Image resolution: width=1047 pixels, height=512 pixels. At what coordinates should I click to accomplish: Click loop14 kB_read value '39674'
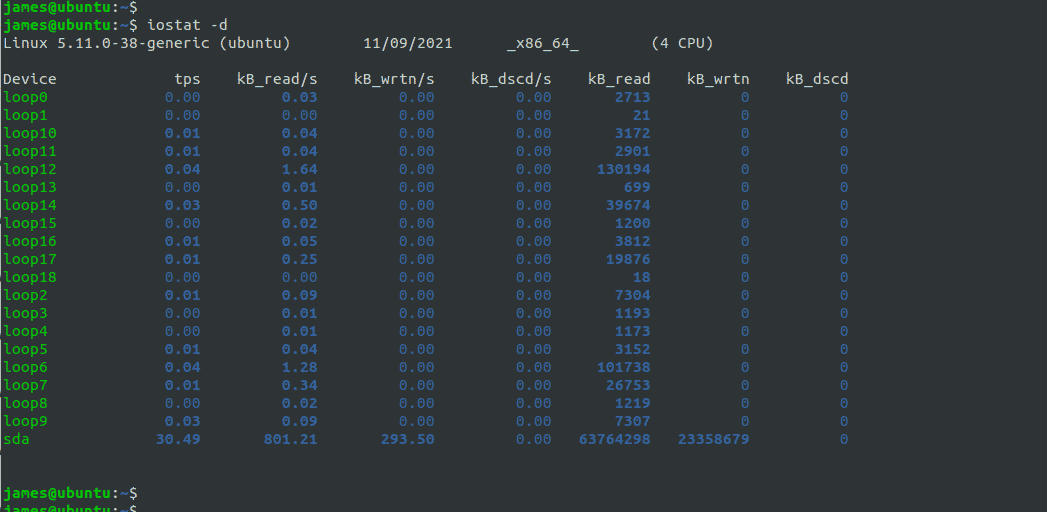click(628, 206)
